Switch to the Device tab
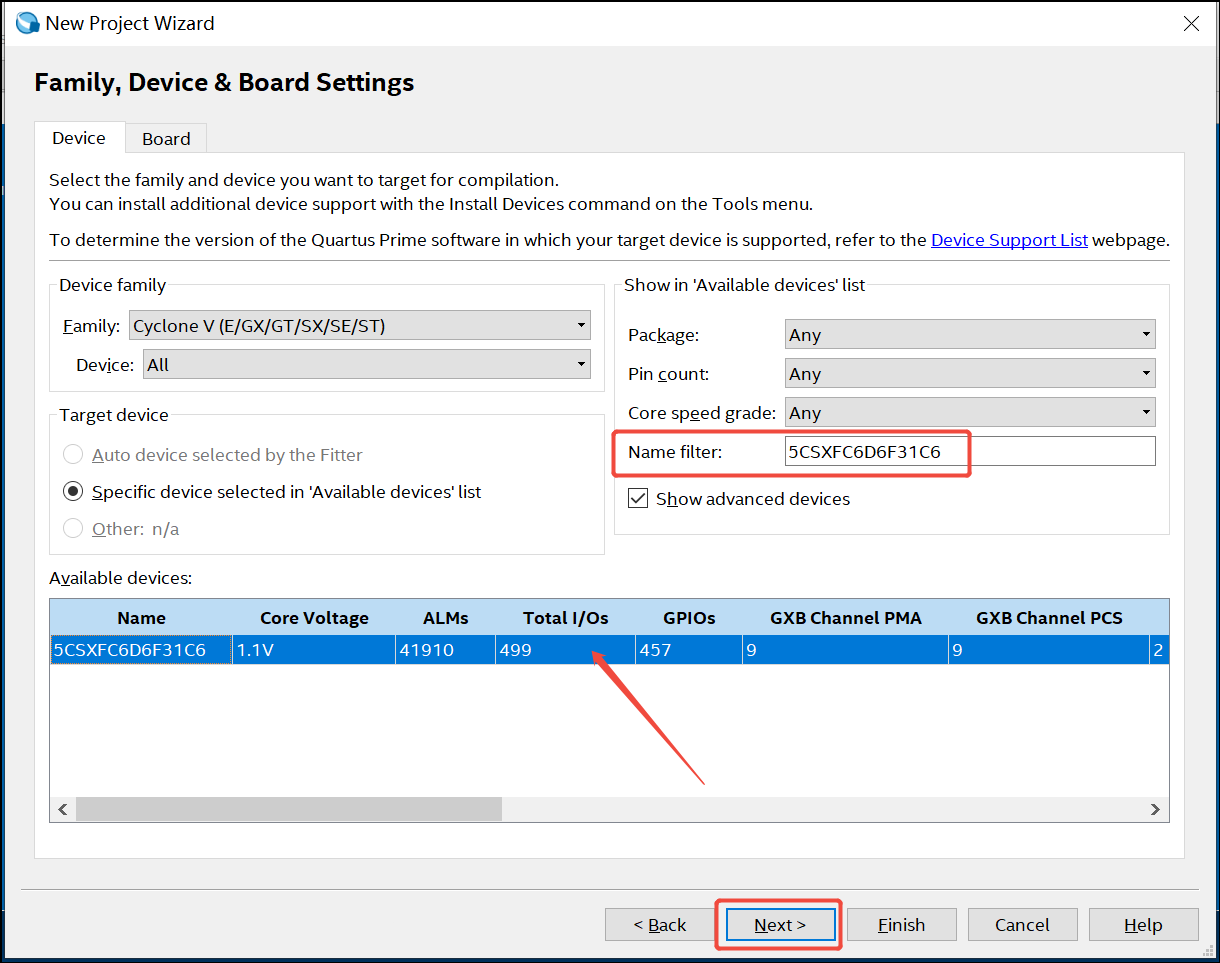 [x=79, y=138]
